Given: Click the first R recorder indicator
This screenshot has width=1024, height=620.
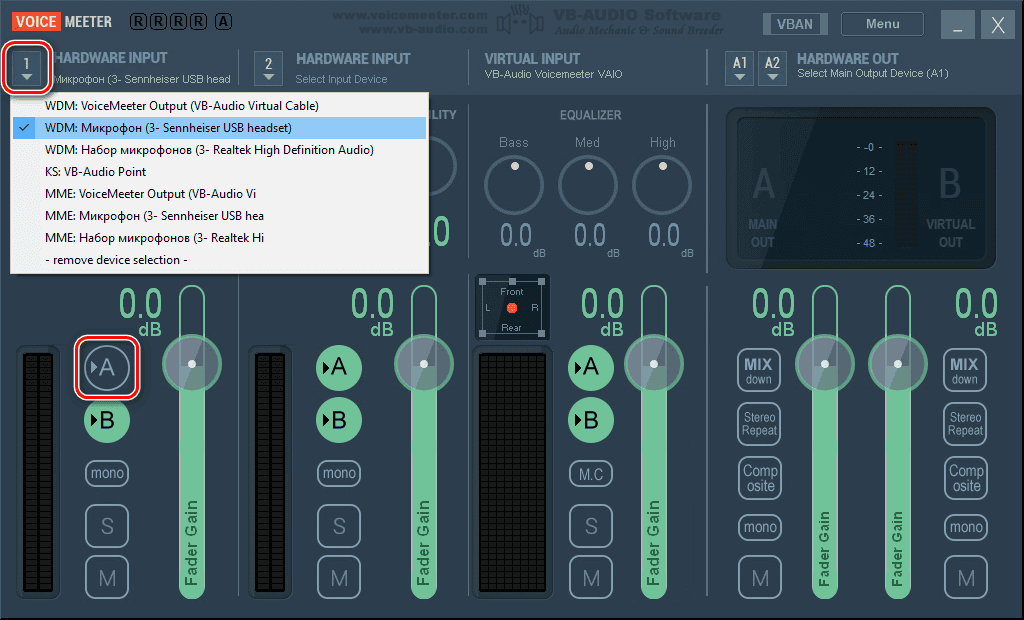Looking at the screenshot, I should point(138,22).
